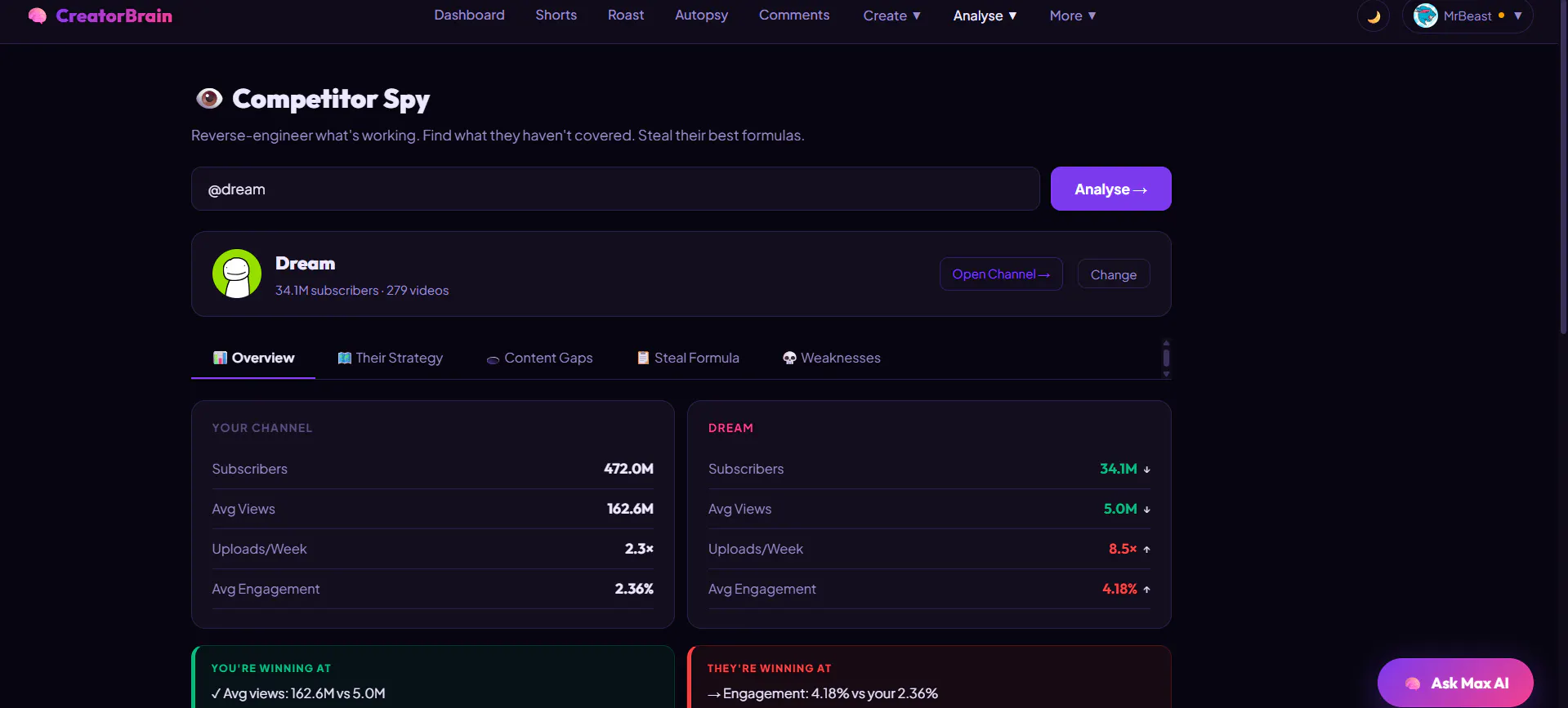The height and width of the screenshot is (708, 1568).
Task: Click the "Reverse-engineer what's working" subtitle
Action: click(x=498, y=136)
